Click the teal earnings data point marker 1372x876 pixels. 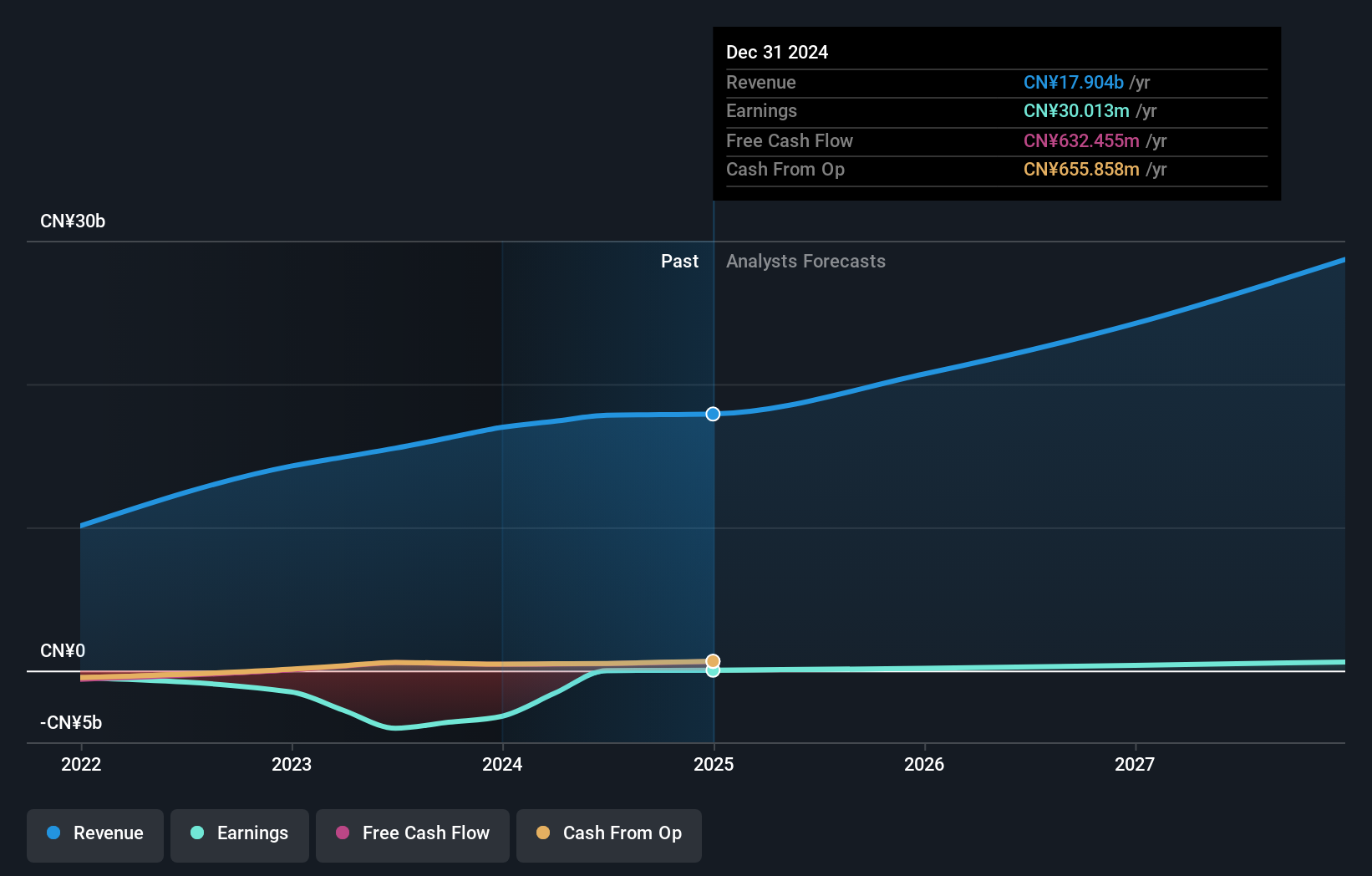click(713, 671)
